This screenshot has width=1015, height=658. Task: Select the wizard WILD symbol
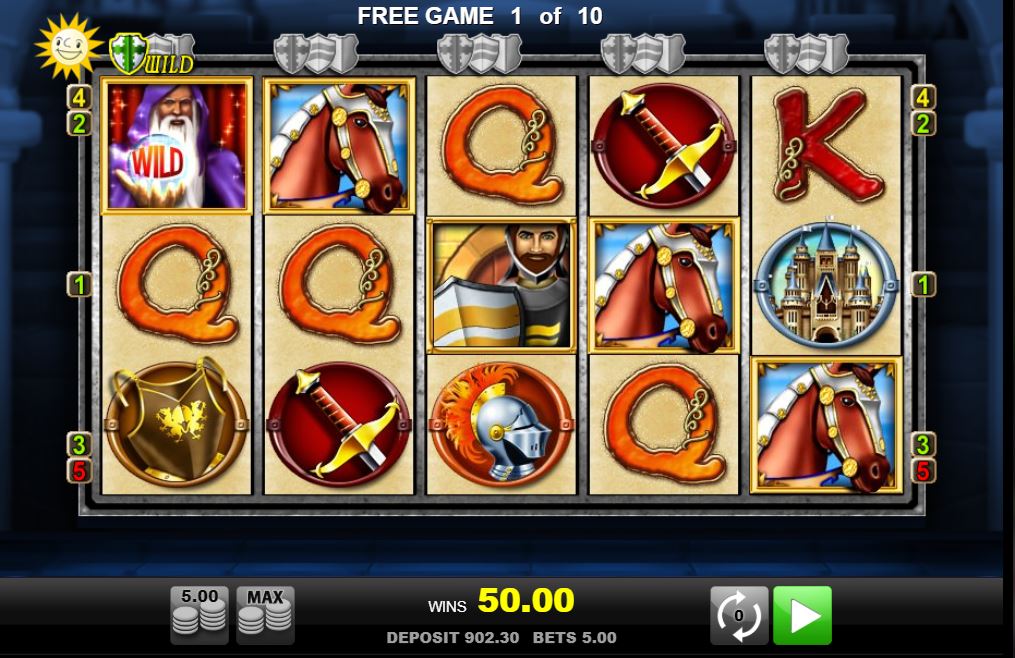(177, 146)
